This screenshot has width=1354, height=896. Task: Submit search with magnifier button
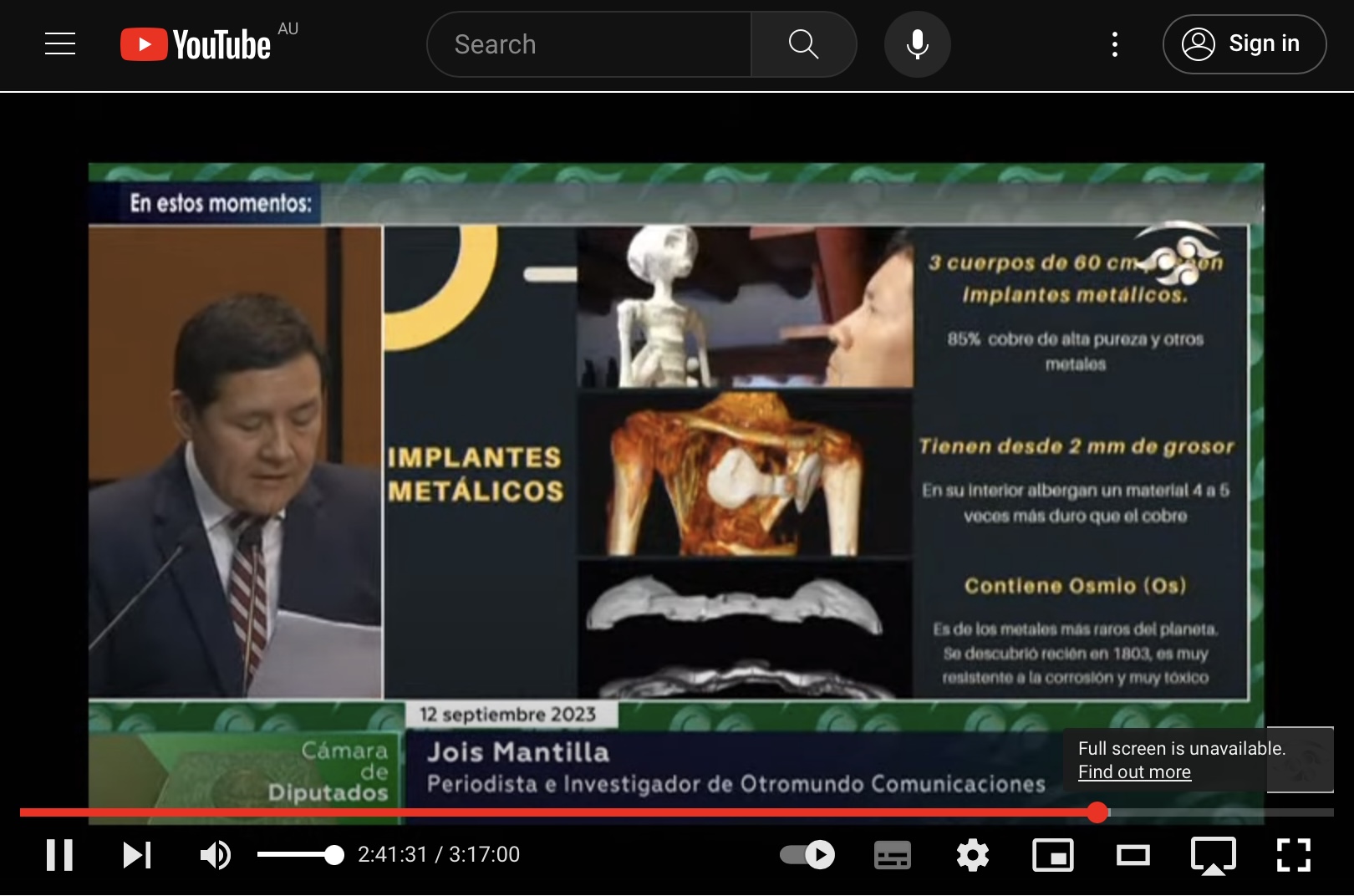click(803, 44)
